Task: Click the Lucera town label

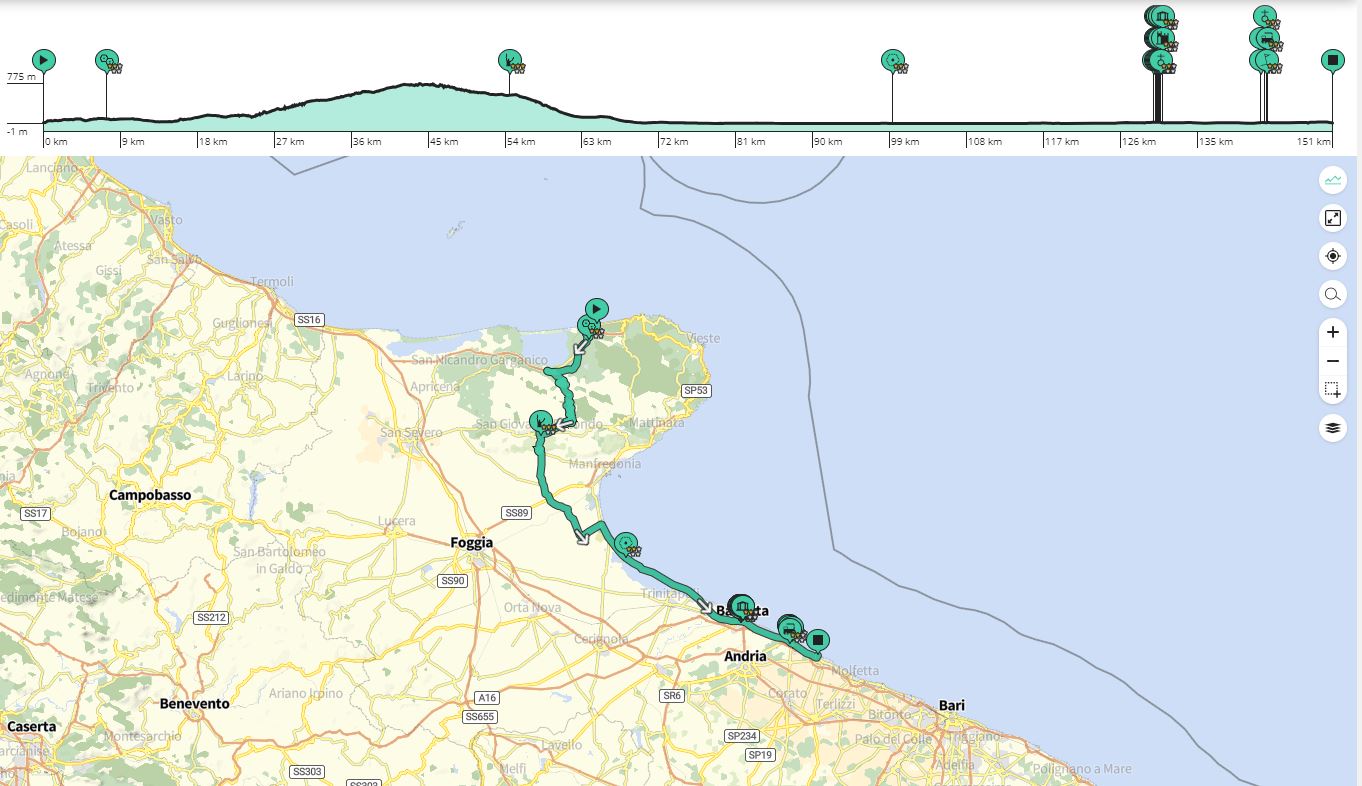Action: click(397, 521)
